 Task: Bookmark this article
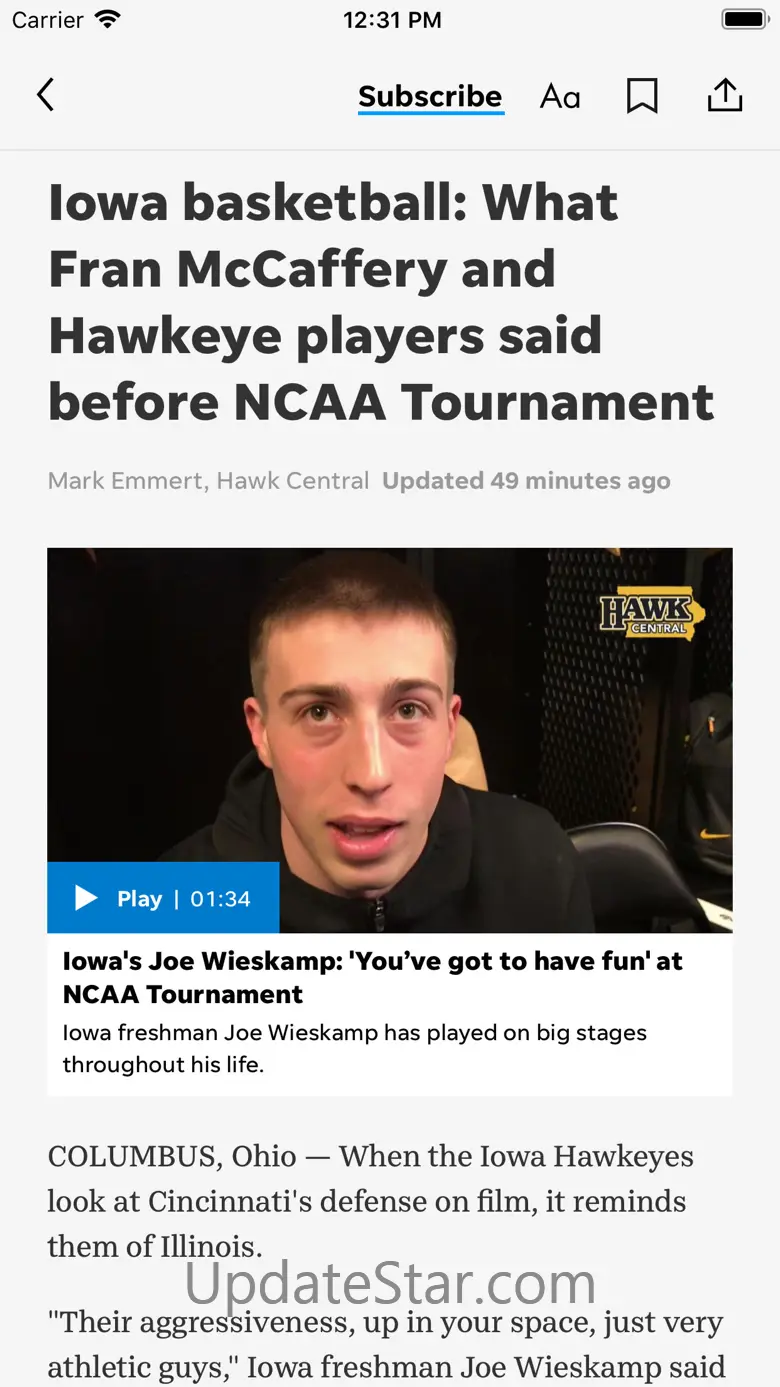[x=642, y=96]
